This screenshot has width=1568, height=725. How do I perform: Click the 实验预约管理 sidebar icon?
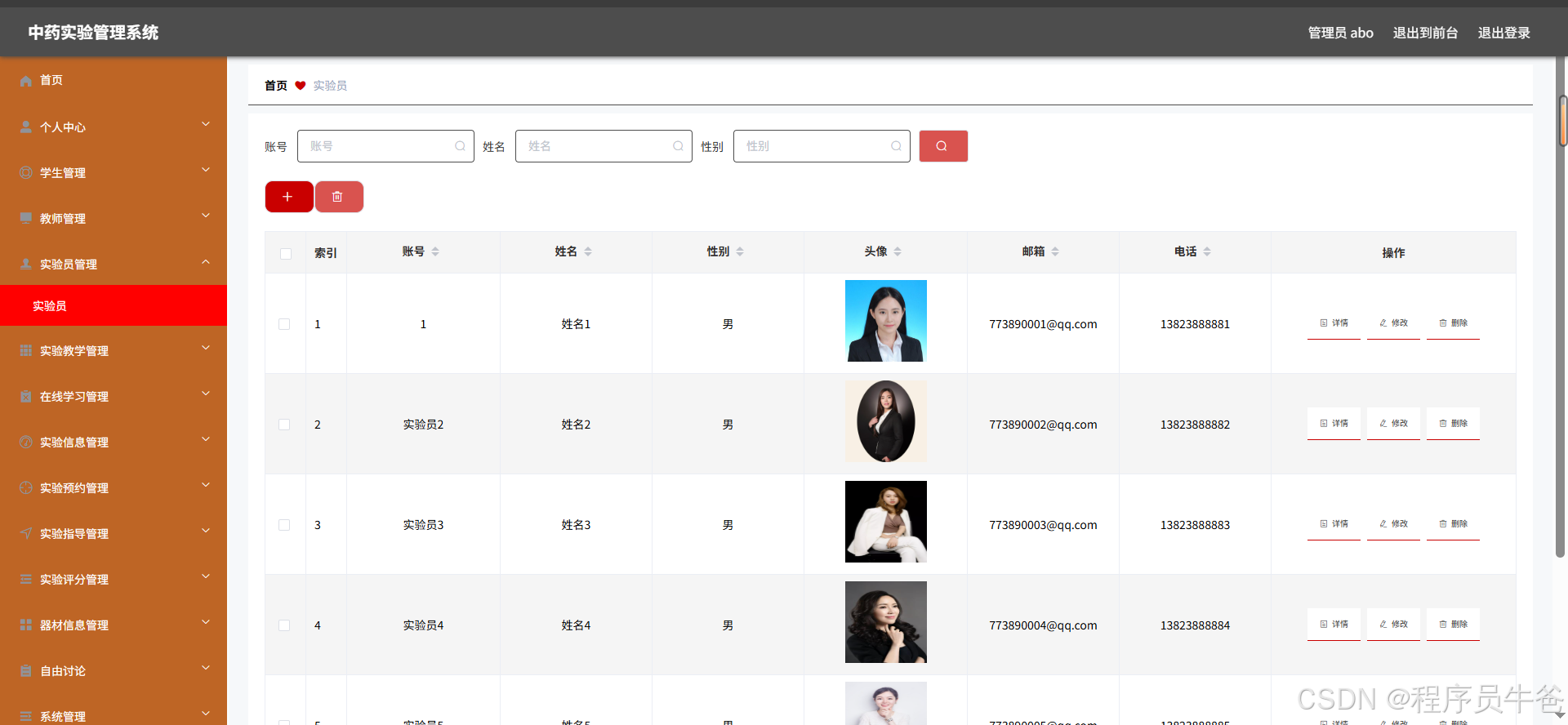coord(26,487)
